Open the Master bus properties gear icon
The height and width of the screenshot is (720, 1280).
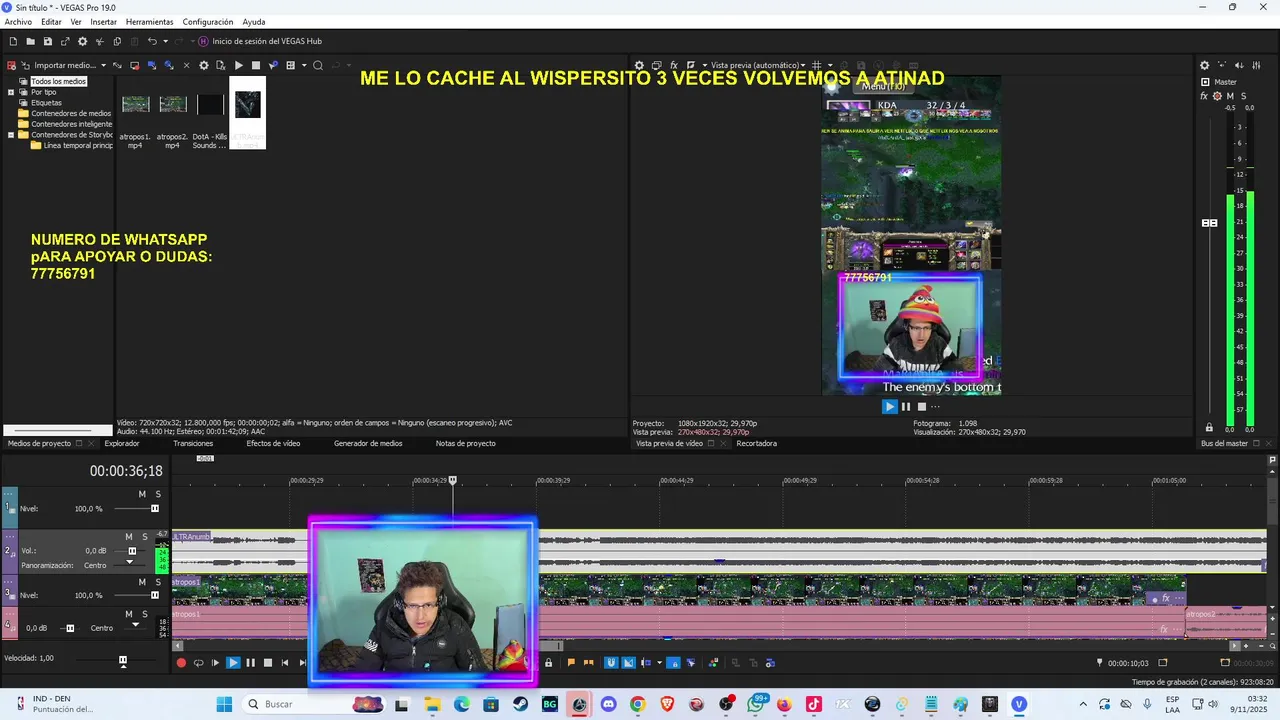point(1204,65)
